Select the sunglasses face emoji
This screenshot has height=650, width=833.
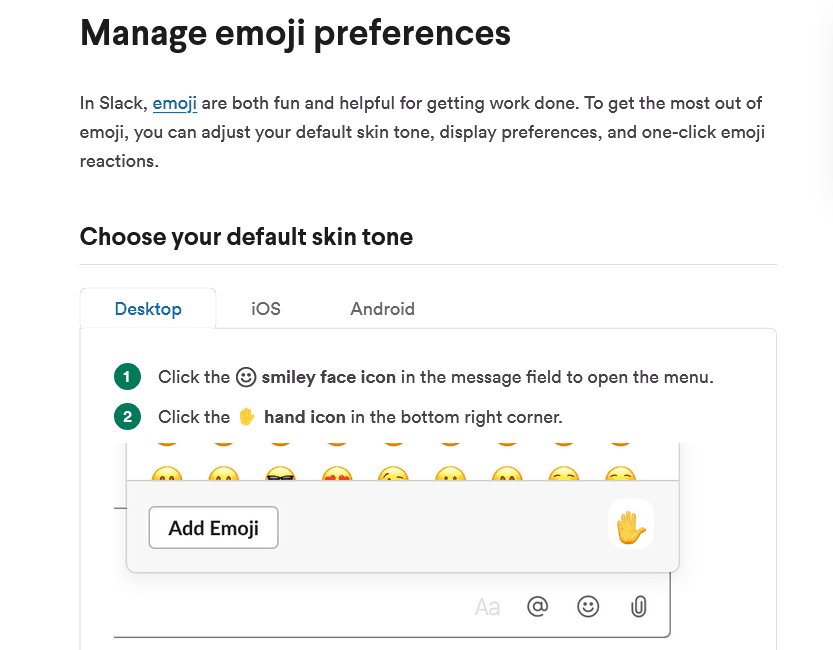tap(279, 476)
